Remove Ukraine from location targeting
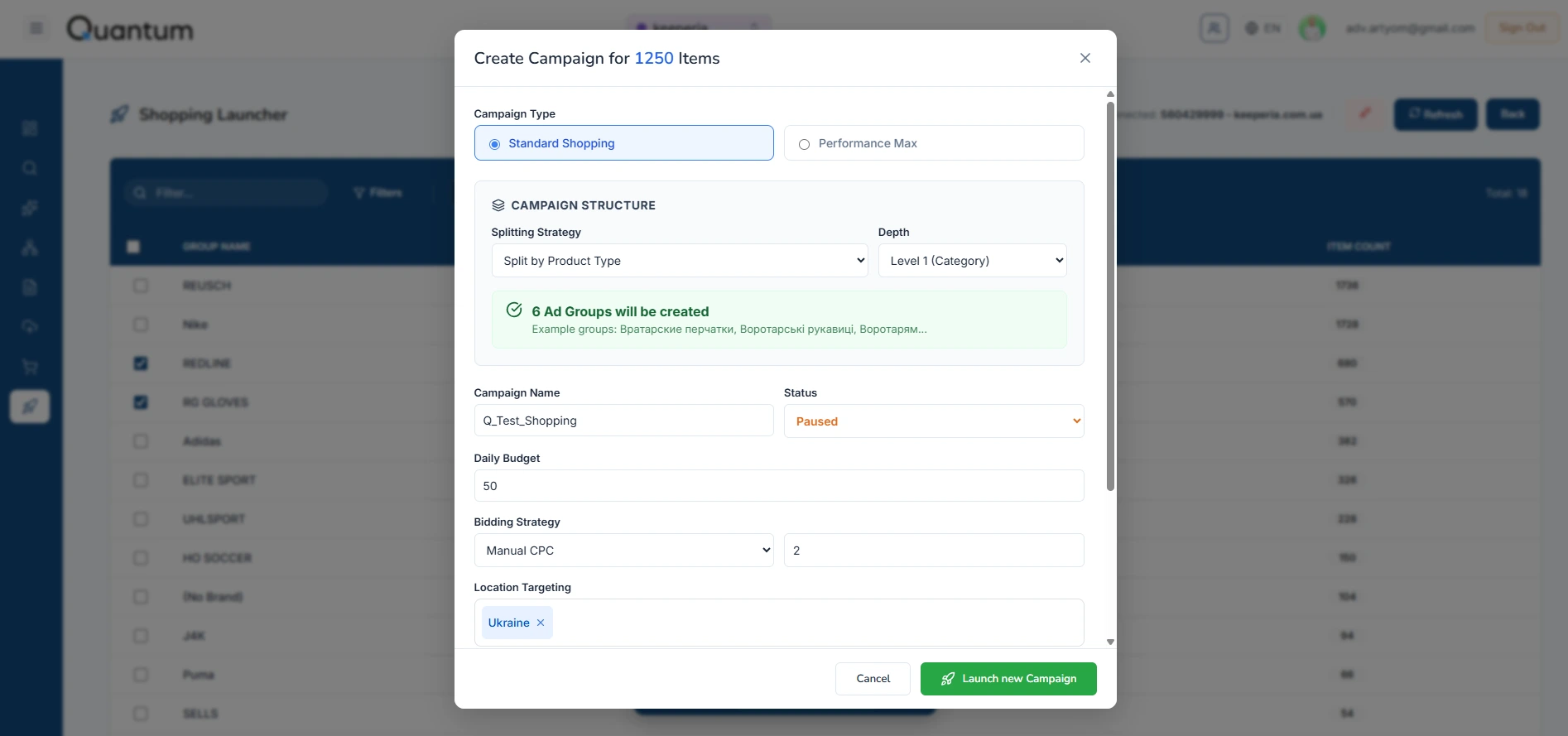This screenshot has width=1568, height=736. [541, 623]
